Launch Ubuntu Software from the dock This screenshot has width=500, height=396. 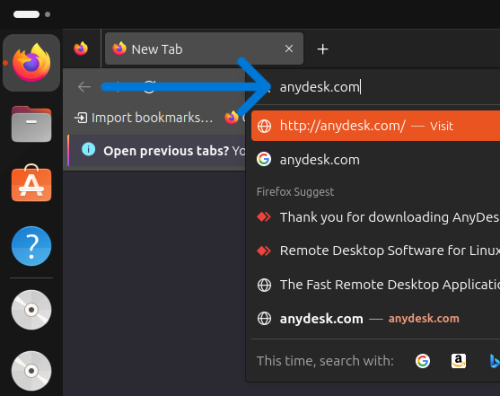click(31, 183)
